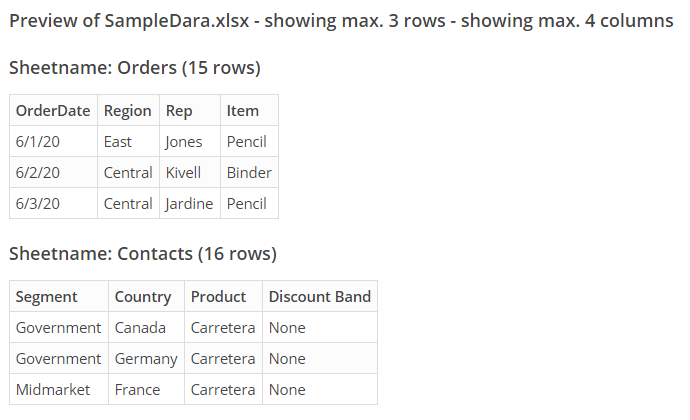The width and height of the screenshot is (690, 420).
Task: Select the Germany country cell
Action: pyautogui.click(x=146, y=359)
